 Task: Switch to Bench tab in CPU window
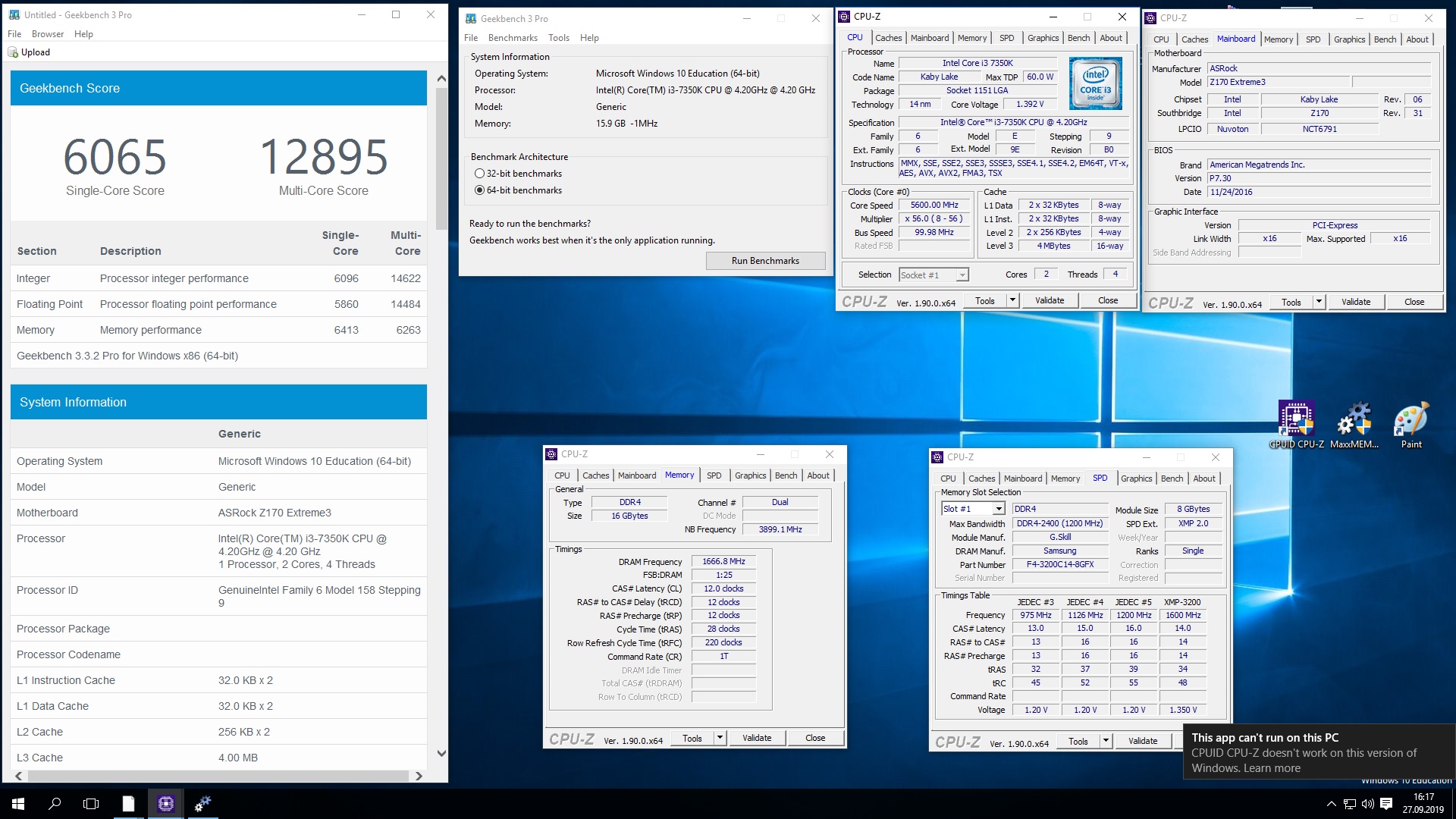[x=1078, y=38]
